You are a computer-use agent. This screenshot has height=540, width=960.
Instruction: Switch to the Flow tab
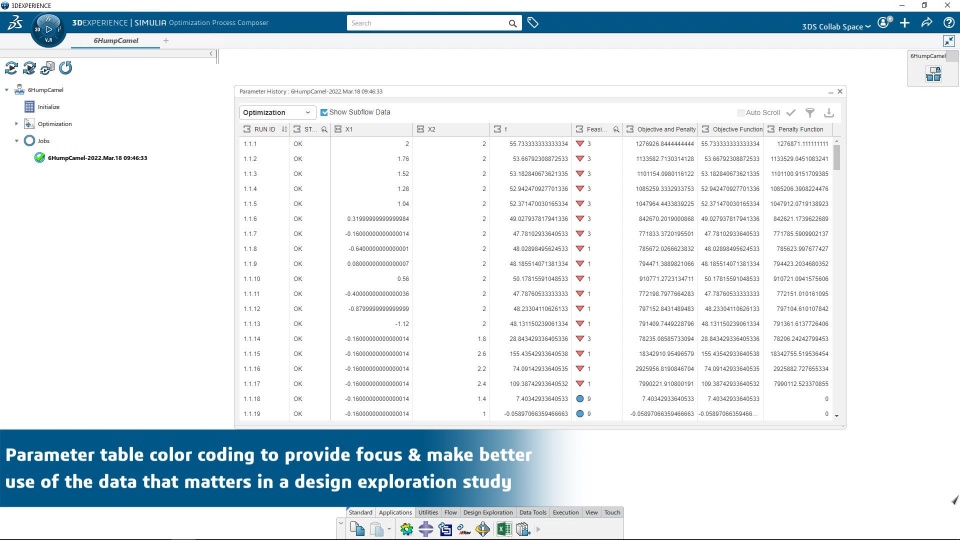click(x=451, y=512)
